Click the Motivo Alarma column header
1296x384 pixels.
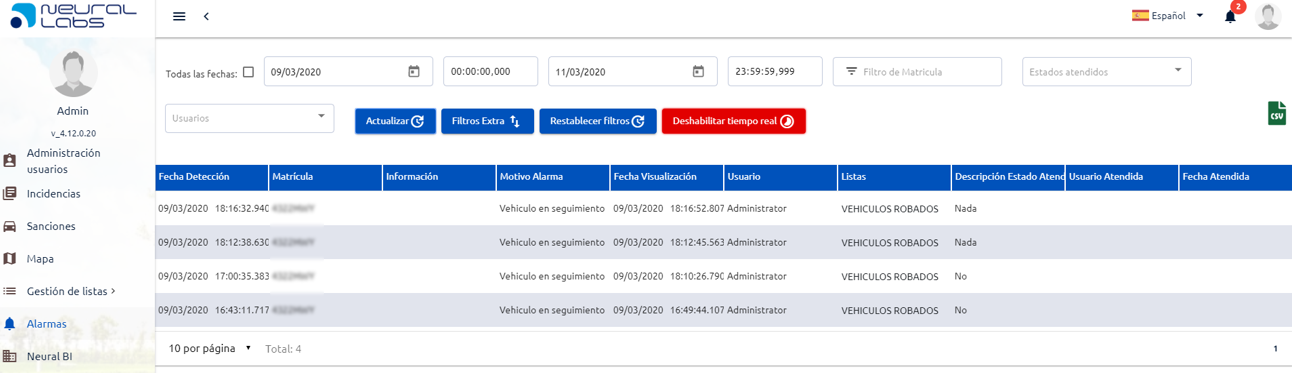point(554,177)
